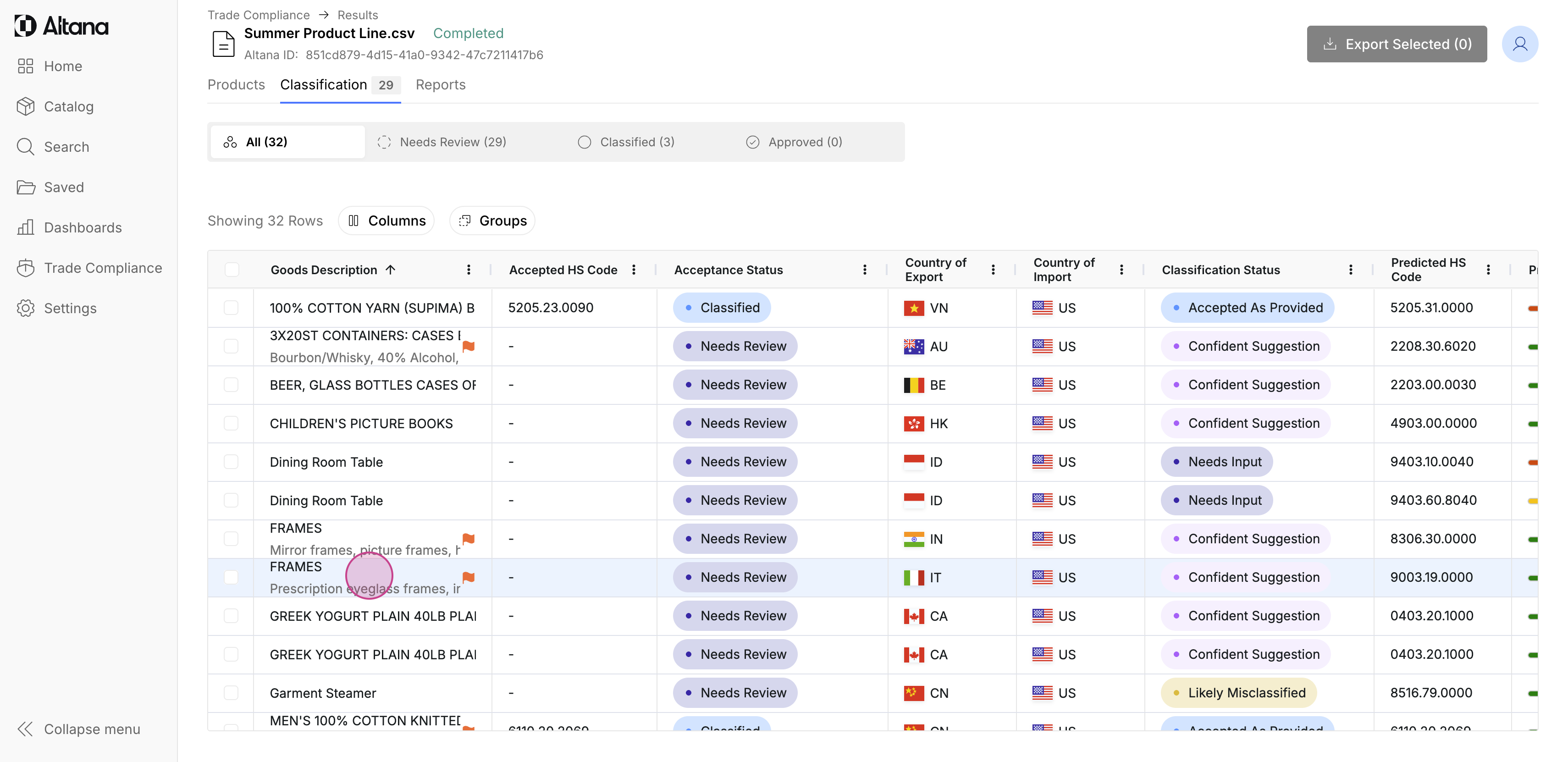1568x762 pixels.
Task: Collapse menu using the double chevron
Action: point(25,729)
